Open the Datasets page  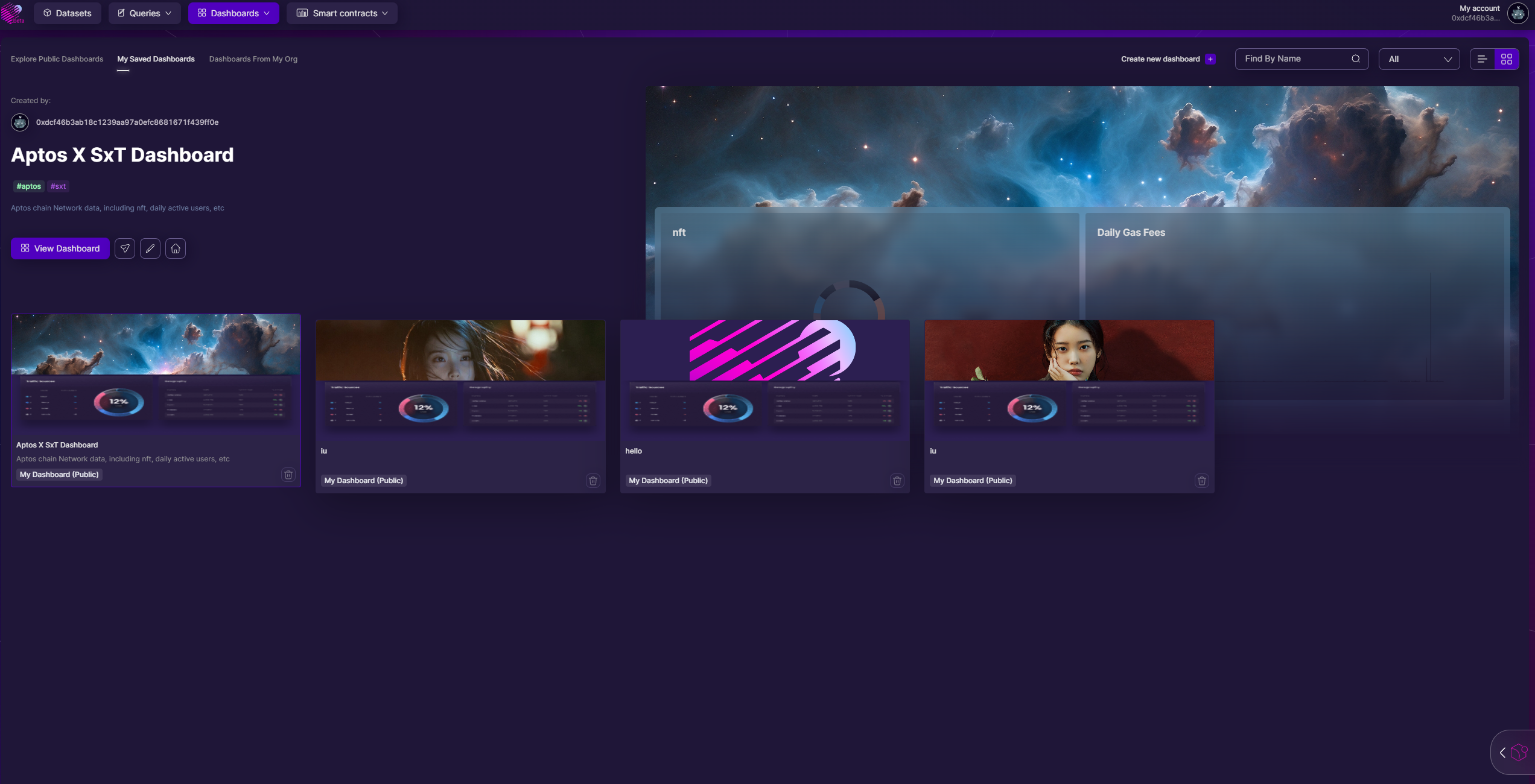(x=68, y=13)
